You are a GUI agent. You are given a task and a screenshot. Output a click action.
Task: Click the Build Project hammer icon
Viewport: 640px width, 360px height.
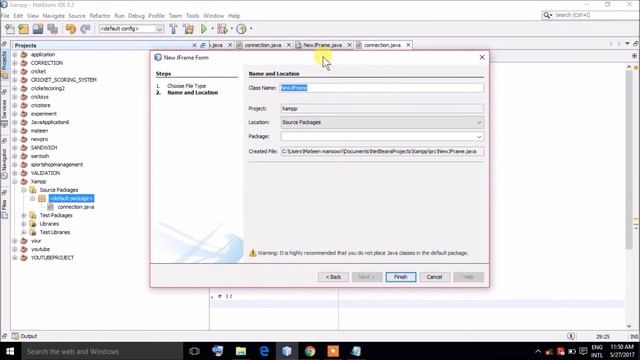173,29
